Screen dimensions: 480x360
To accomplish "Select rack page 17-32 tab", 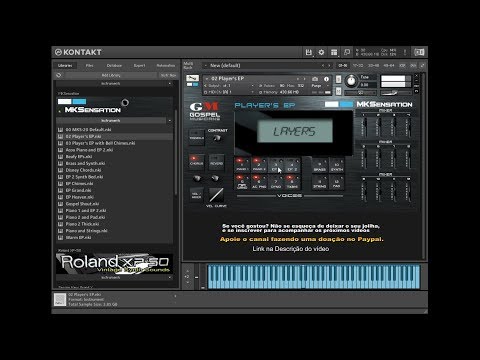I will pos(358,66).
